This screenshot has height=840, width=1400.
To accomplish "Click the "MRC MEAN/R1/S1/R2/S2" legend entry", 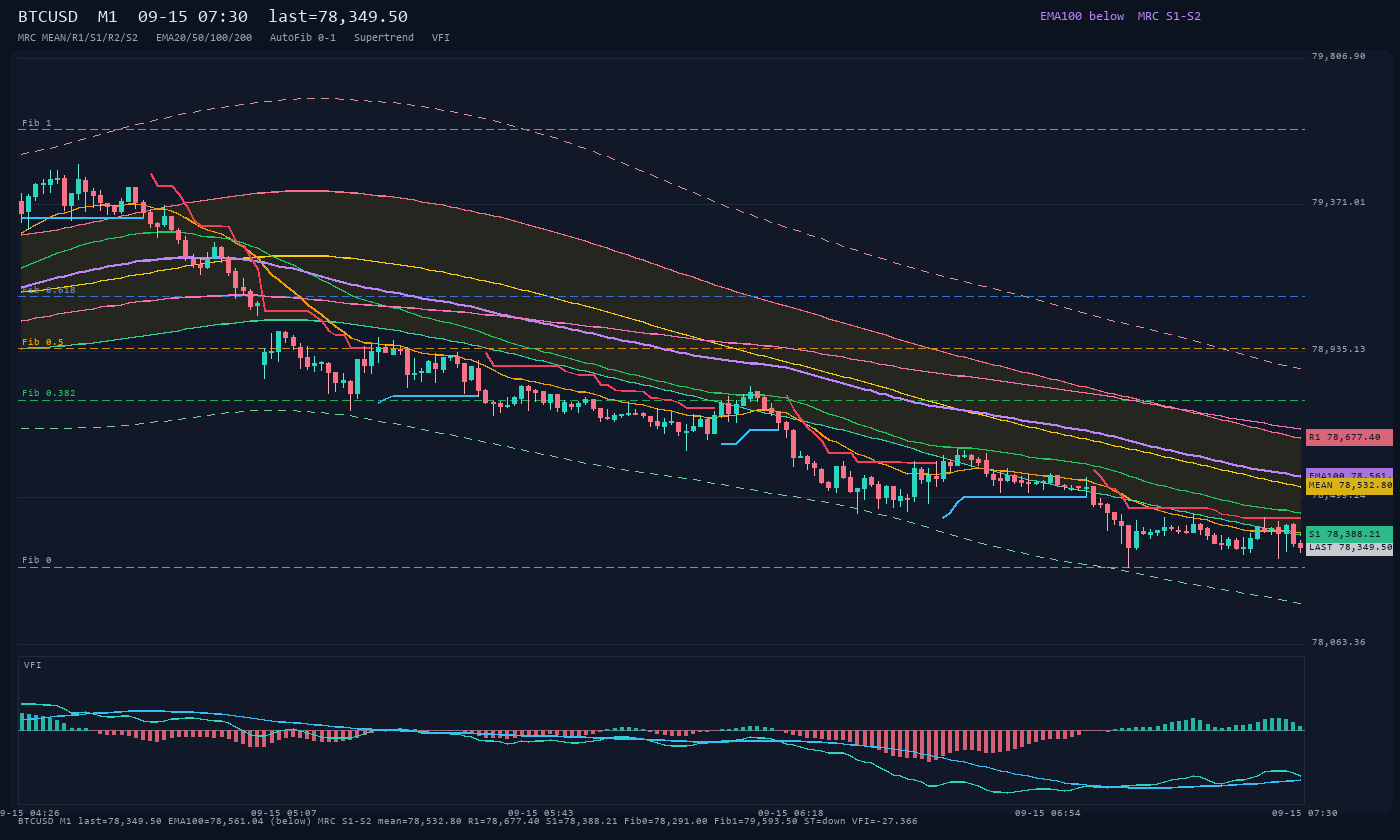I will pyautogui.click(x=78, y=38).
